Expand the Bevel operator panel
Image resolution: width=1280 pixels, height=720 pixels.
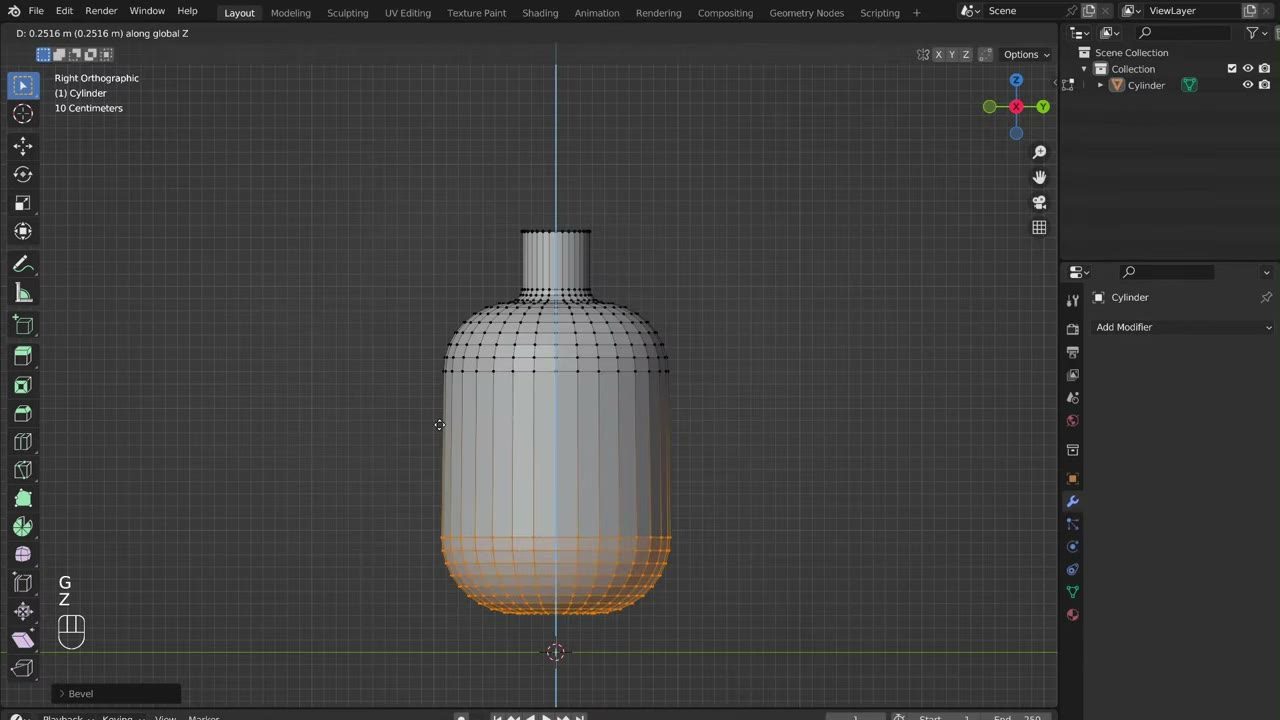coord(116,693)
